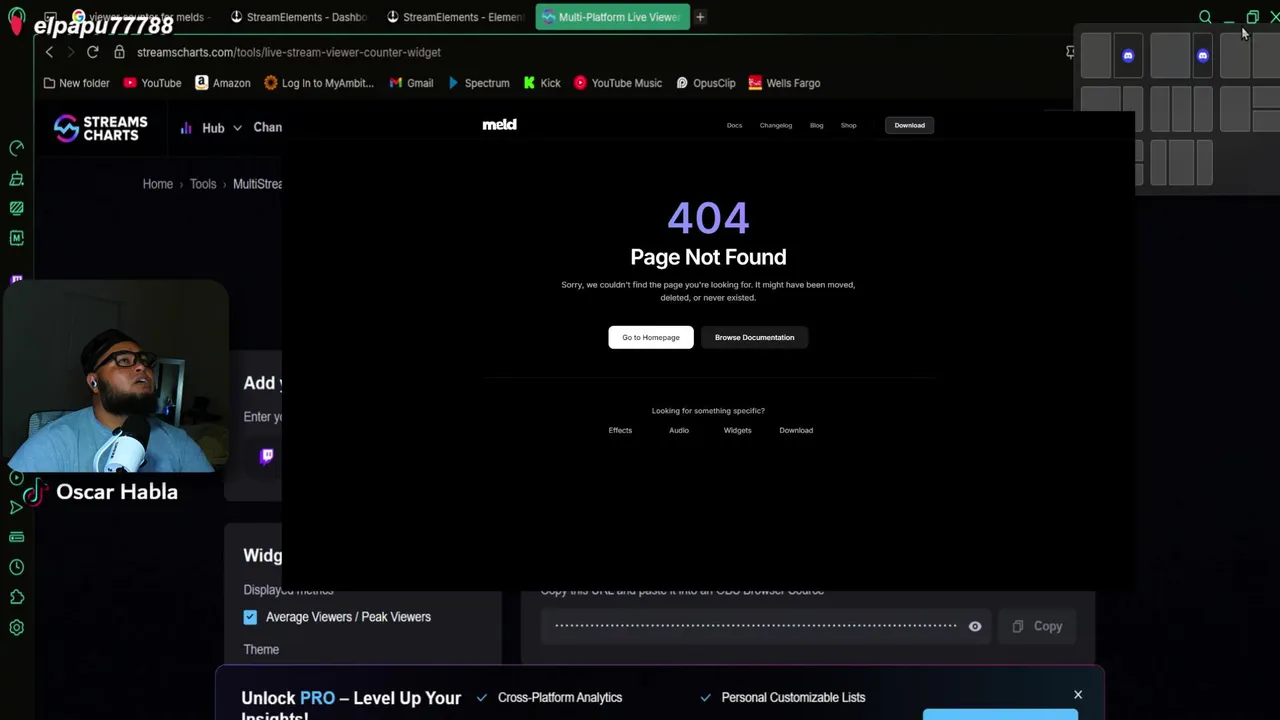Reveal the hidden widget URL with eye icon
The width and height of the screenshot is (1280, 720).
tap(975, 627)
